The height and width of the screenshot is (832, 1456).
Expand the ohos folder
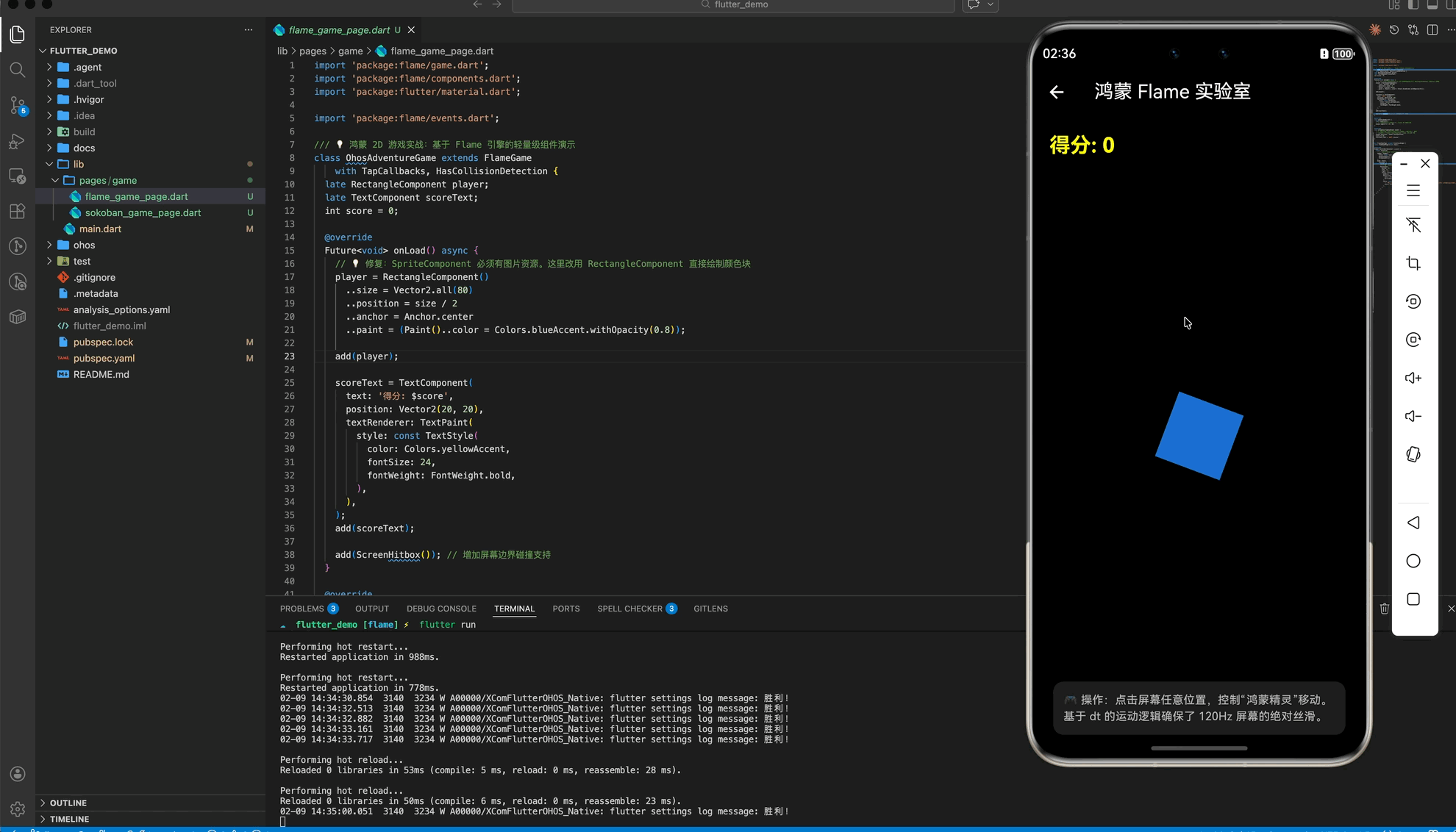[x=84, y=245]
